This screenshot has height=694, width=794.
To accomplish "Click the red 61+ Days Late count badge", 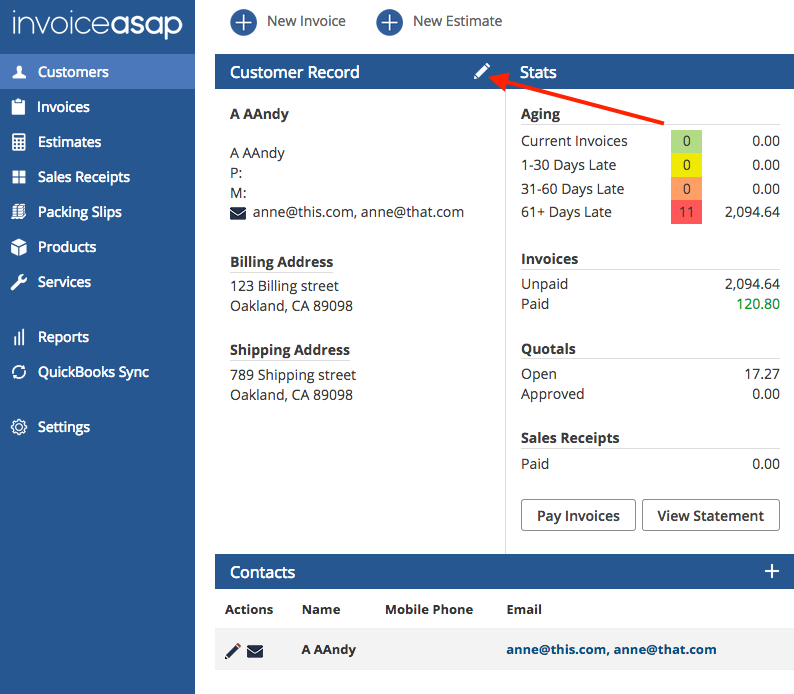I will pos(686,212).
